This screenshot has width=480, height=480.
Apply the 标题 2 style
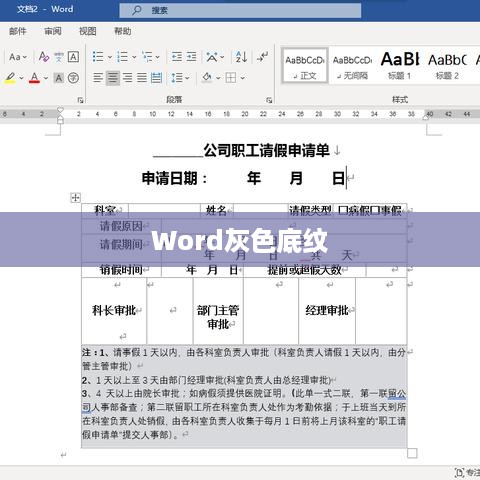[x=447, y=65]
